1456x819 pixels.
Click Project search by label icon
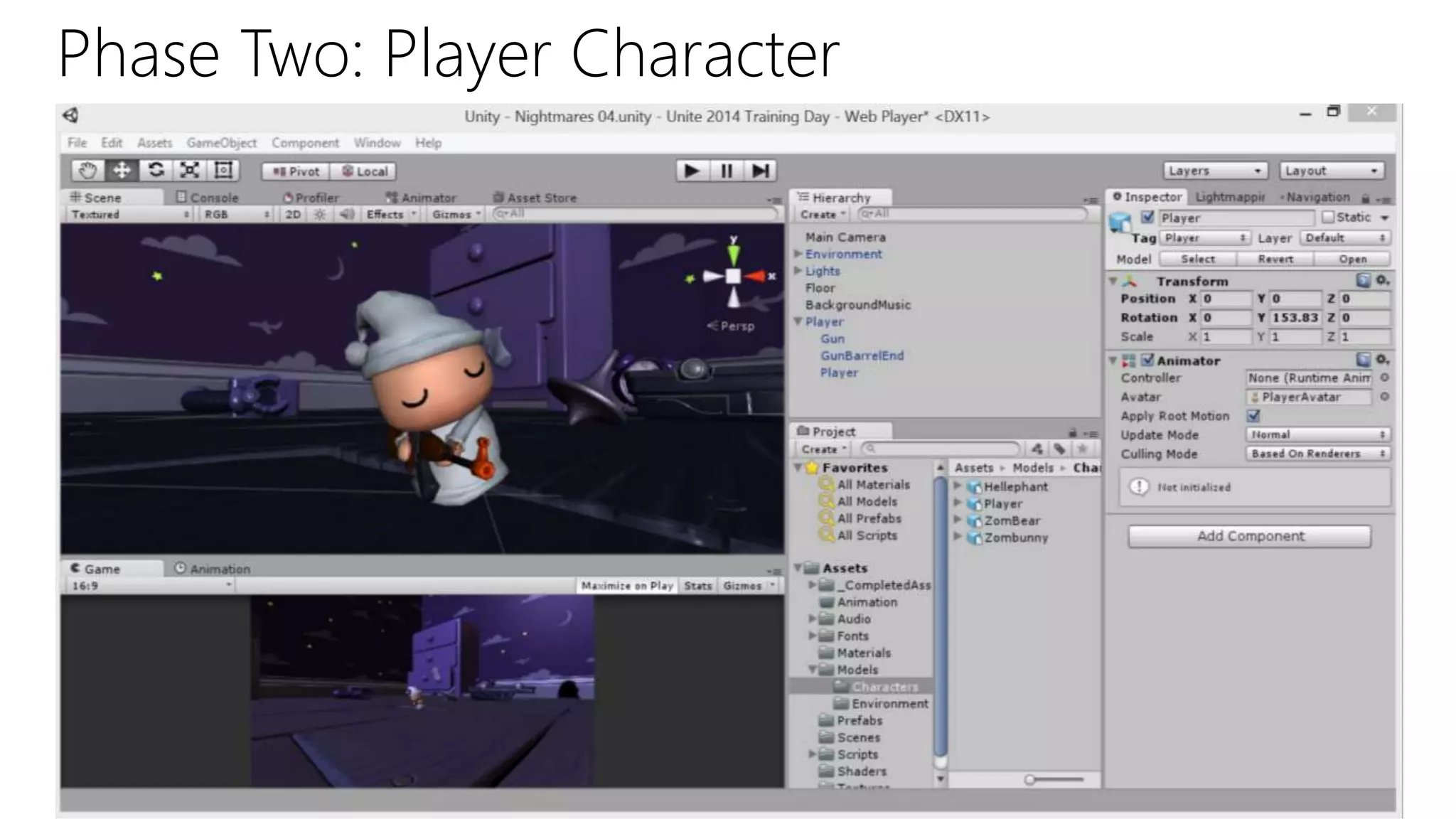(1059, 449)
